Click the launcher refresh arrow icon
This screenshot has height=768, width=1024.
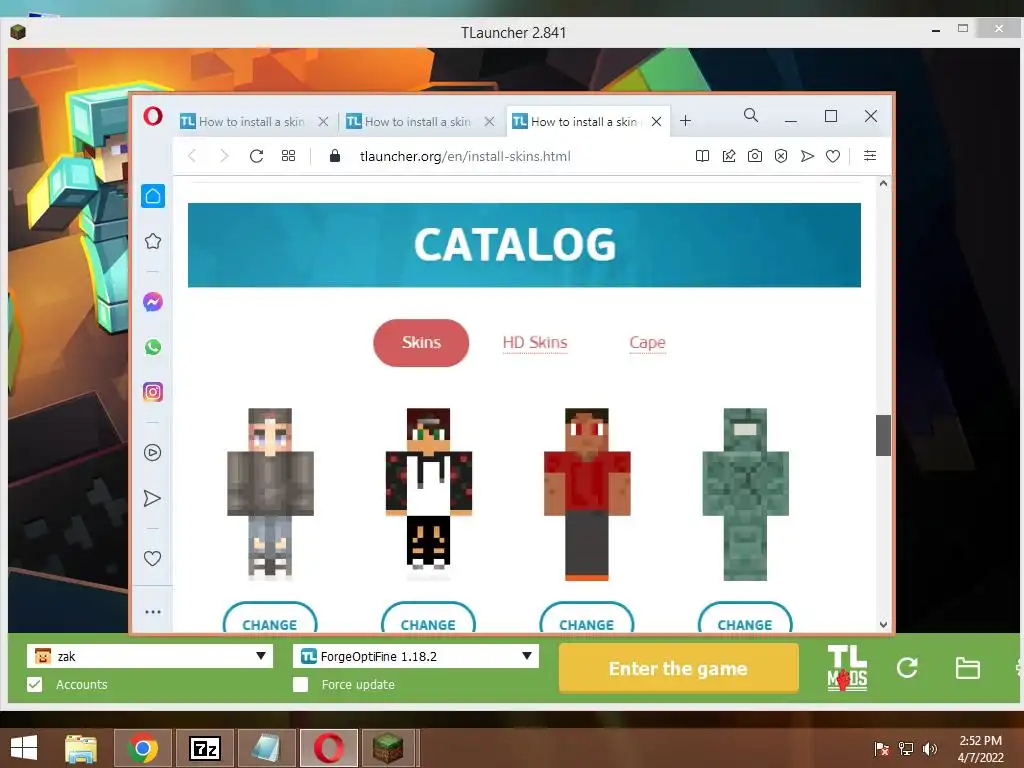[x=907, y=667]
